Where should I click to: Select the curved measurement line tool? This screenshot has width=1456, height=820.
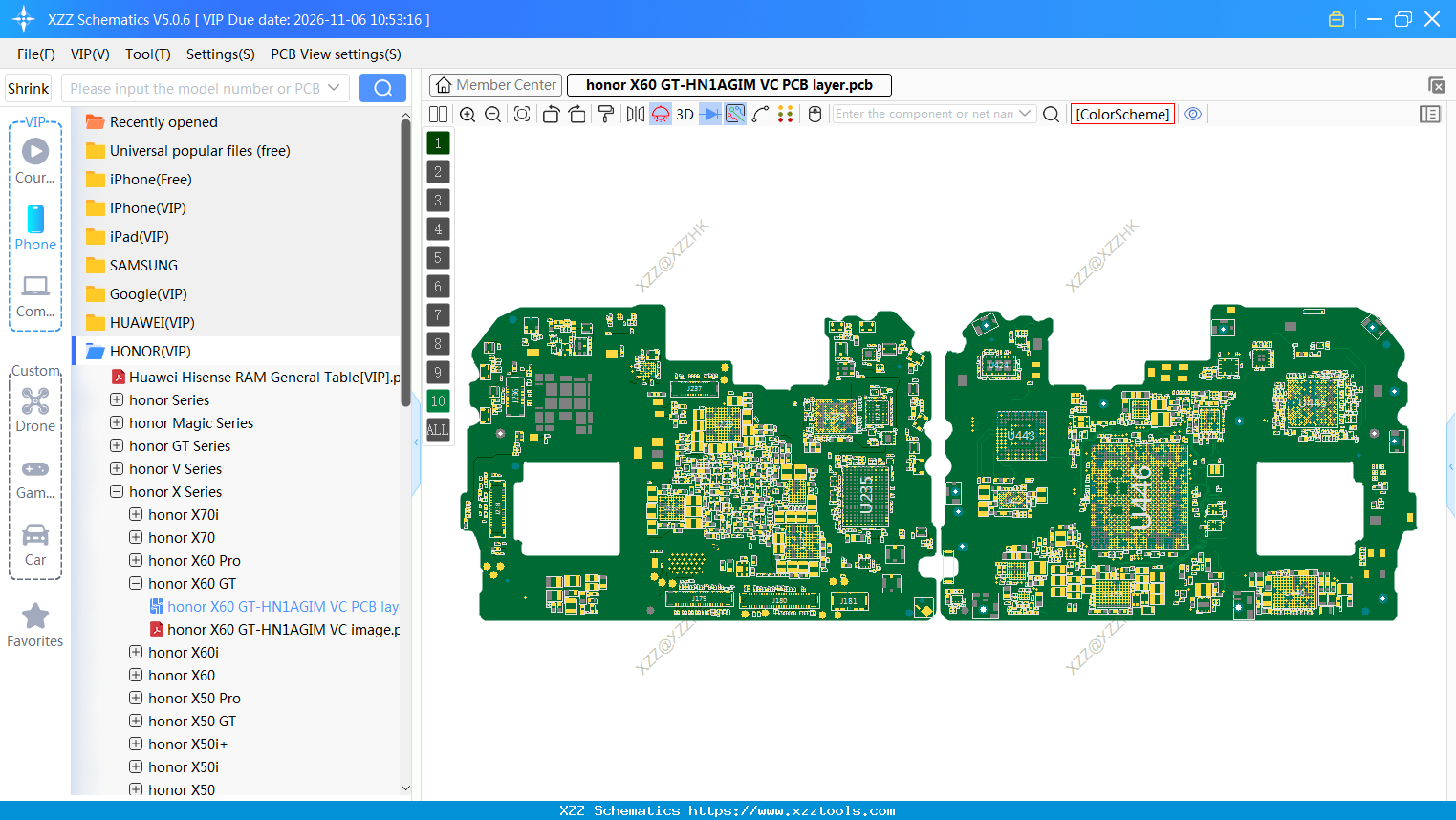(762, 114)
